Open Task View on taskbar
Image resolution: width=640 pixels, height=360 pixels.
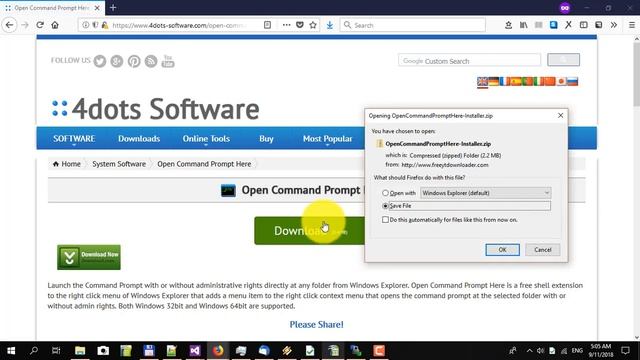[56, 351]
